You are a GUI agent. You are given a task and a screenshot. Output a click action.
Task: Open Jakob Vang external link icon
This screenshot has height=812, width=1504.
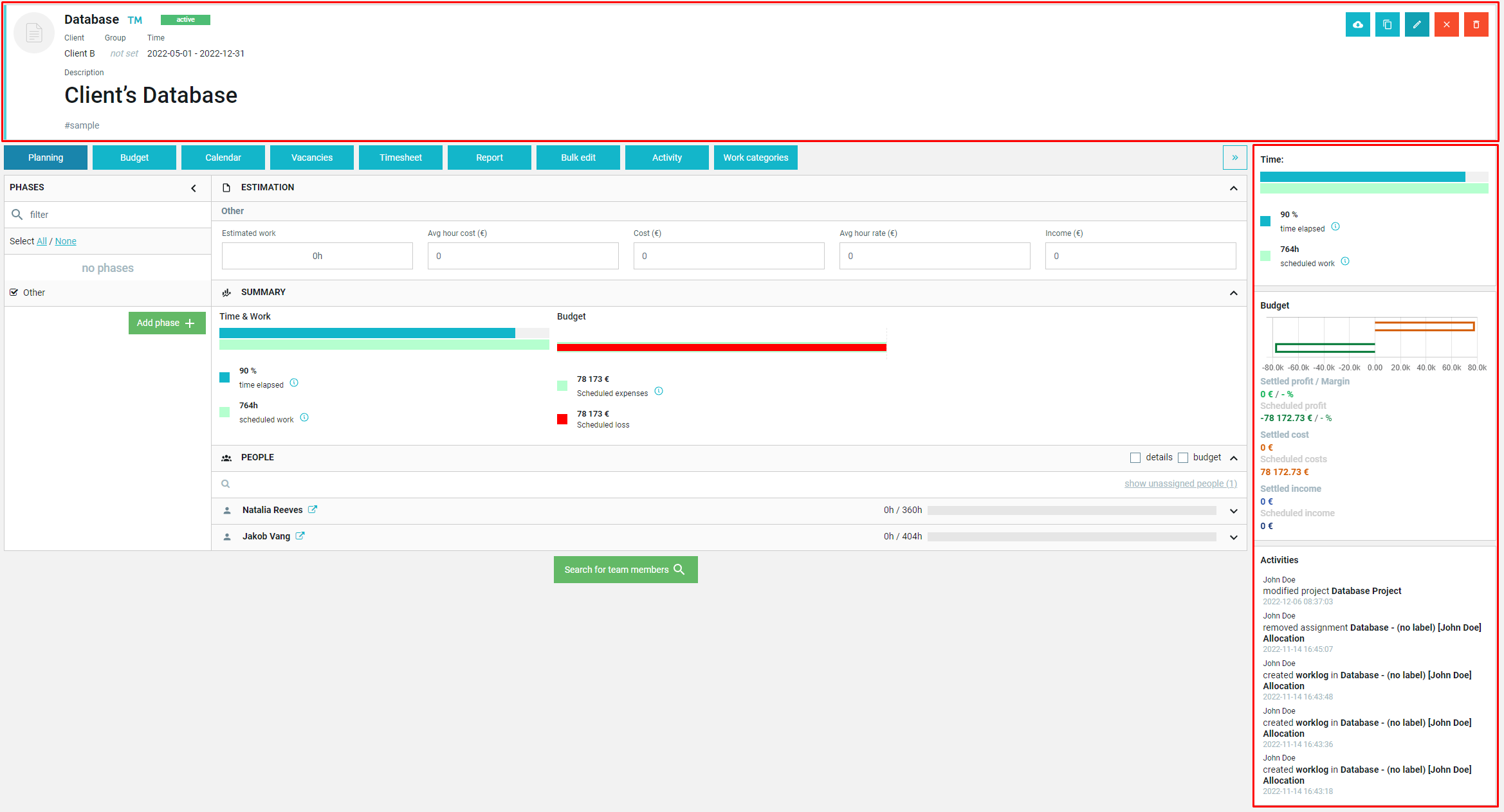300,536
